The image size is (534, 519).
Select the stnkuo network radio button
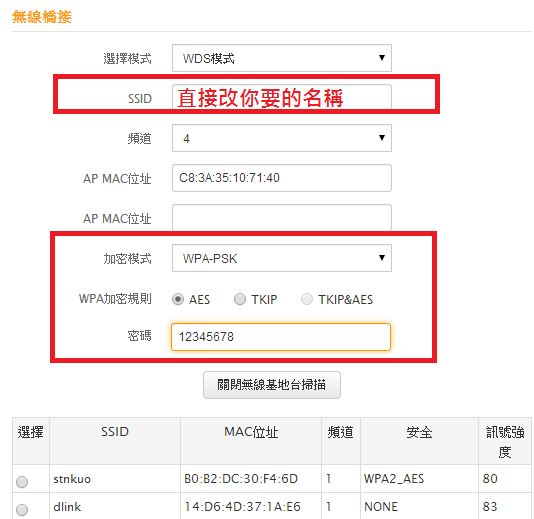(22, 482)
